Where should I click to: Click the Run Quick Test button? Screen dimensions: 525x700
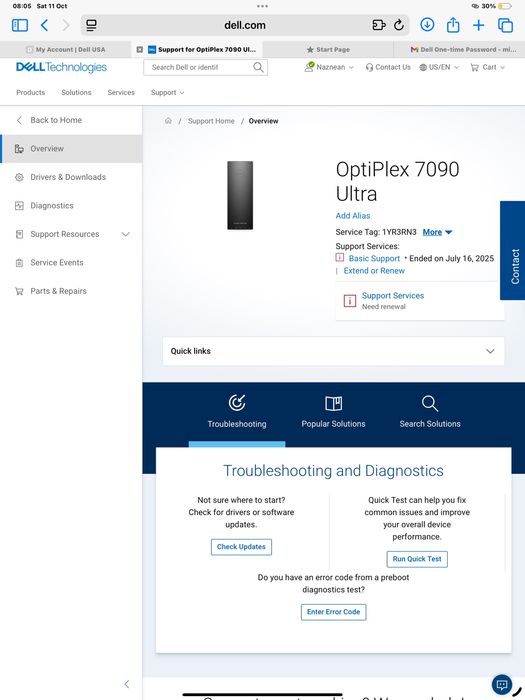click(x=417, y=559)
